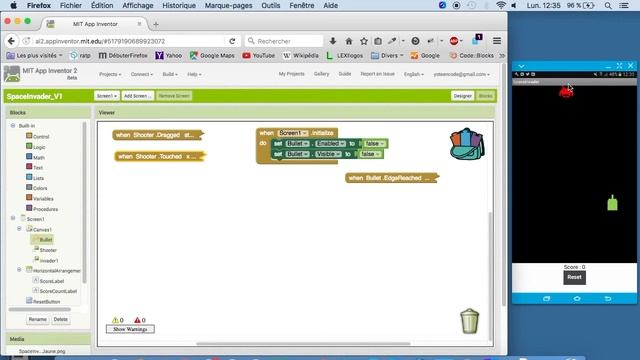Open the bookmarks list clipboard icon
Viewport: 640px width, 360px height.
pos(378,41)
